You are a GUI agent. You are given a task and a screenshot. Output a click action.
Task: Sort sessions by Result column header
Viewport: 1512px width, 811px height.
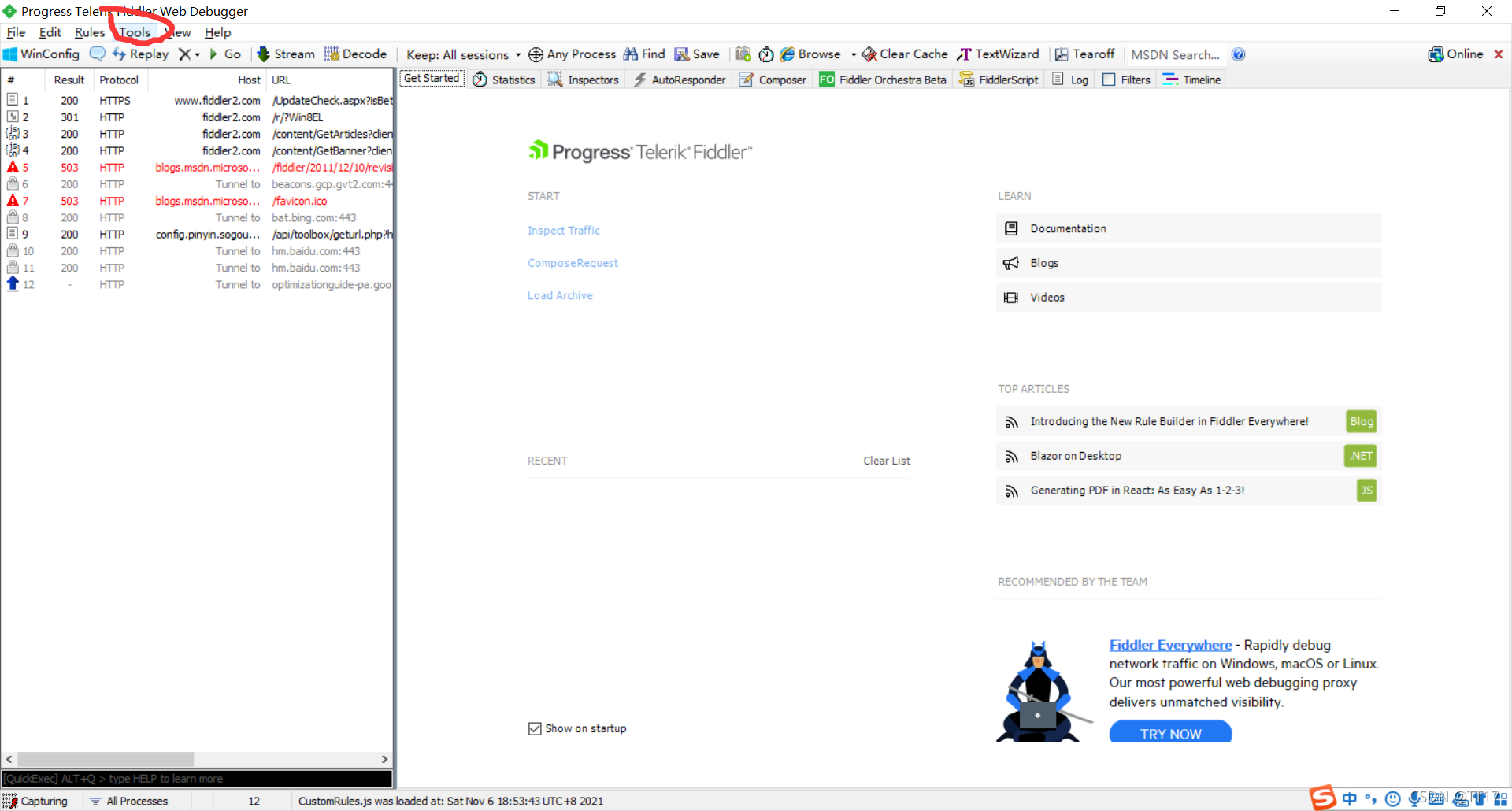pyautogui.click(x=69, y=80)
